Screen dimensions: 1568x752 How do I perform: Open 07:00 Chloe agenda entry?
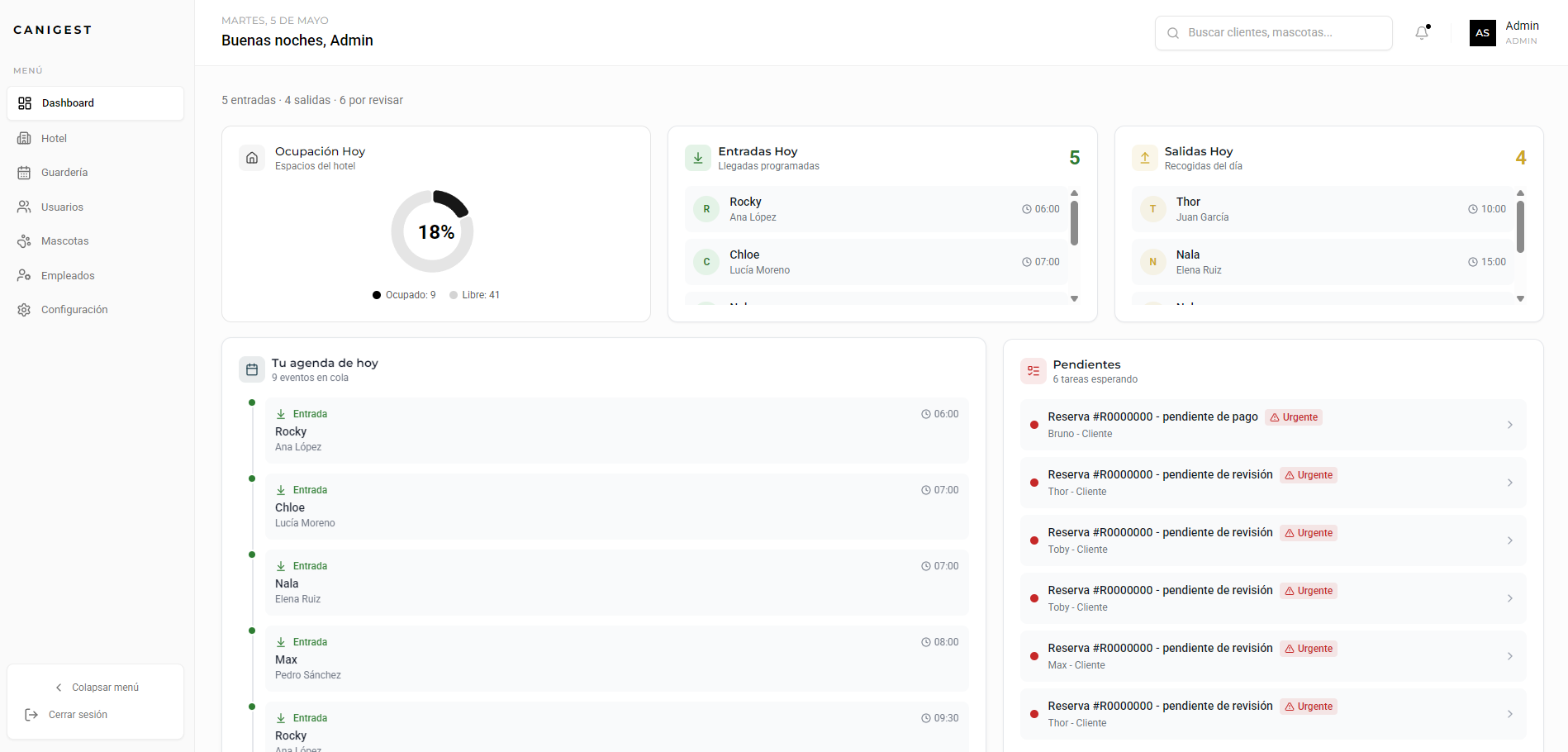point(617,507)
